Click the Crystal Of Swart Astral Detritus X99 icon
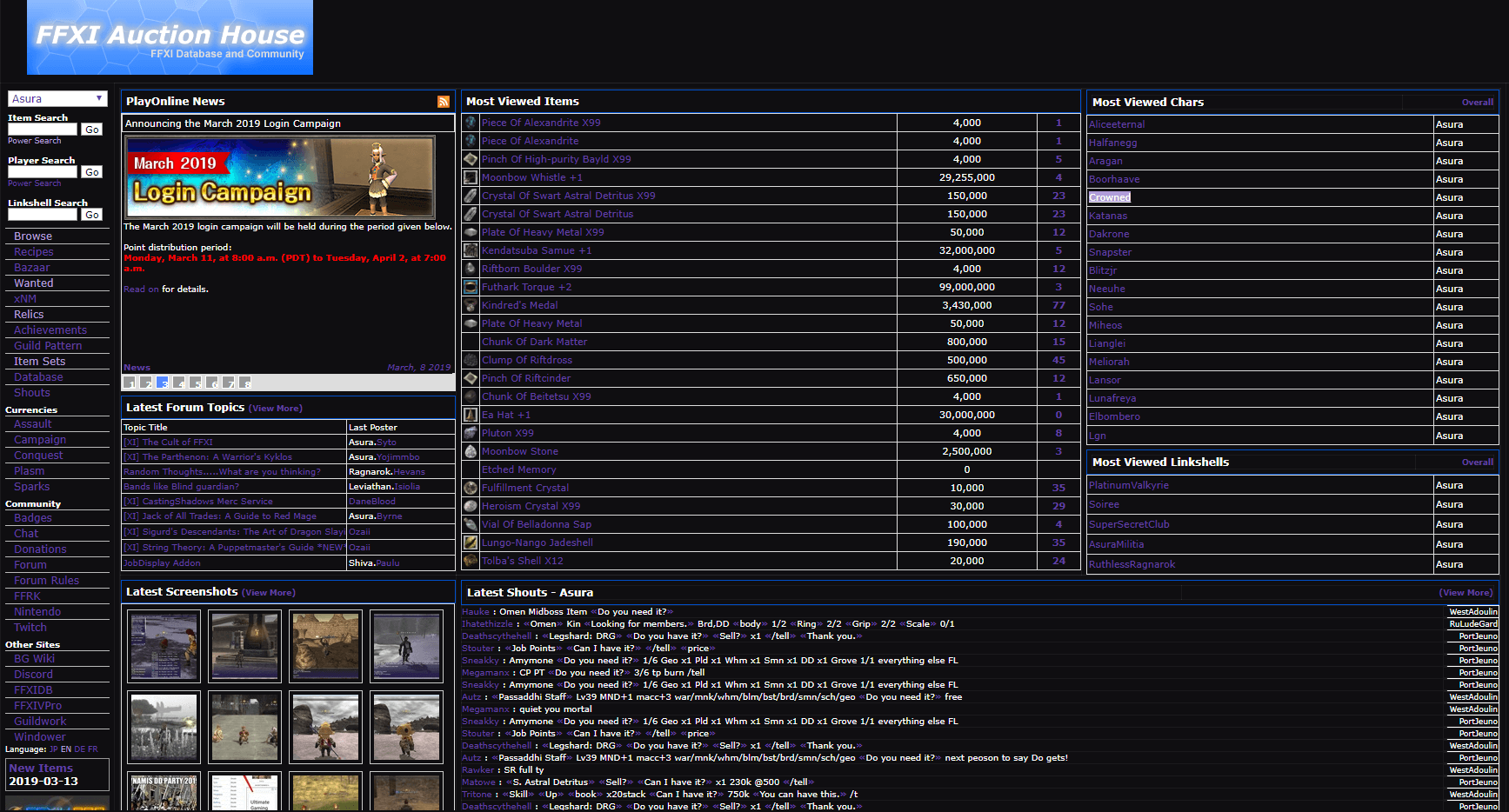Viewport: 1509px width, 812px height. pyautogui.click(x=470, y=196)
